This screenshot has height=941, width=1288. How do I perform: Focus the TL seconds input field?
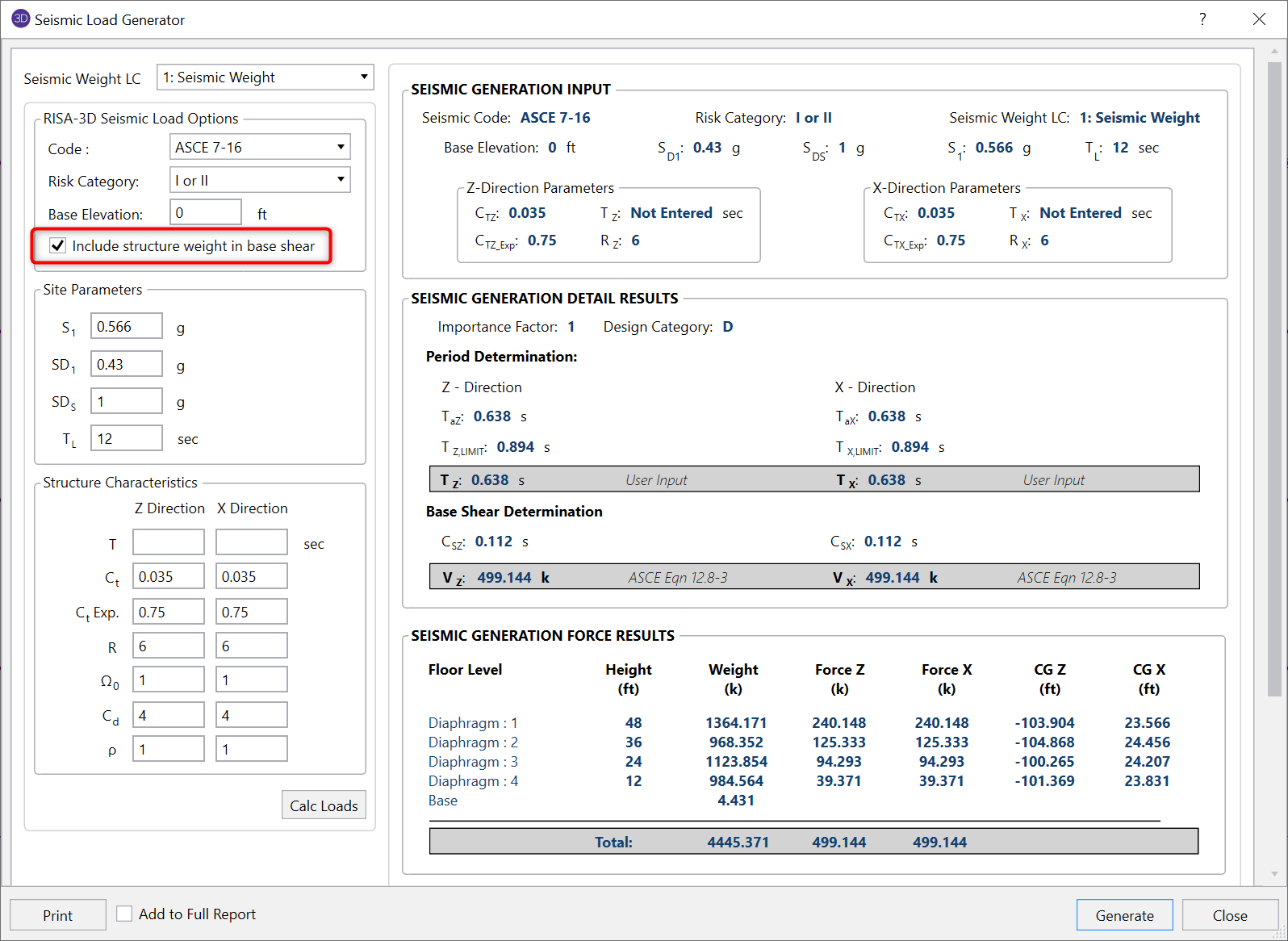(x=126, y=439)
